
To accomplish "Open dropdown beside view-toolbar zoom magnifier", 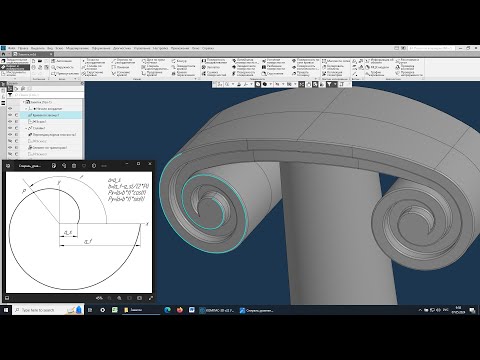I will click(x=233, y=85).
